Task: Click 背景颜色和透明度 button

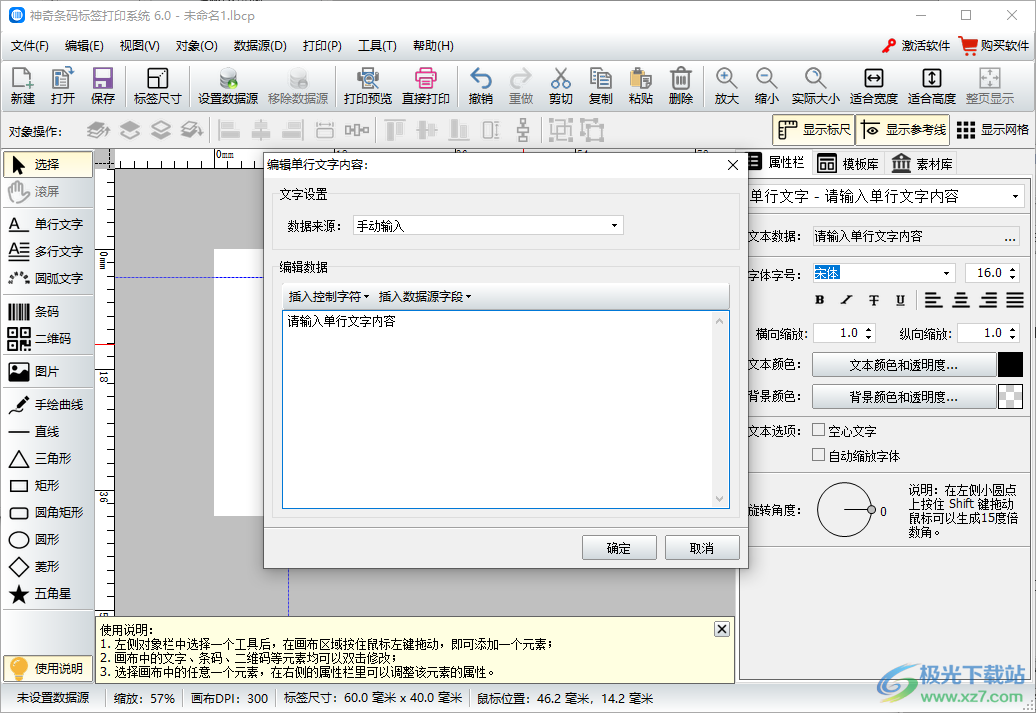Action: point(903,396)
